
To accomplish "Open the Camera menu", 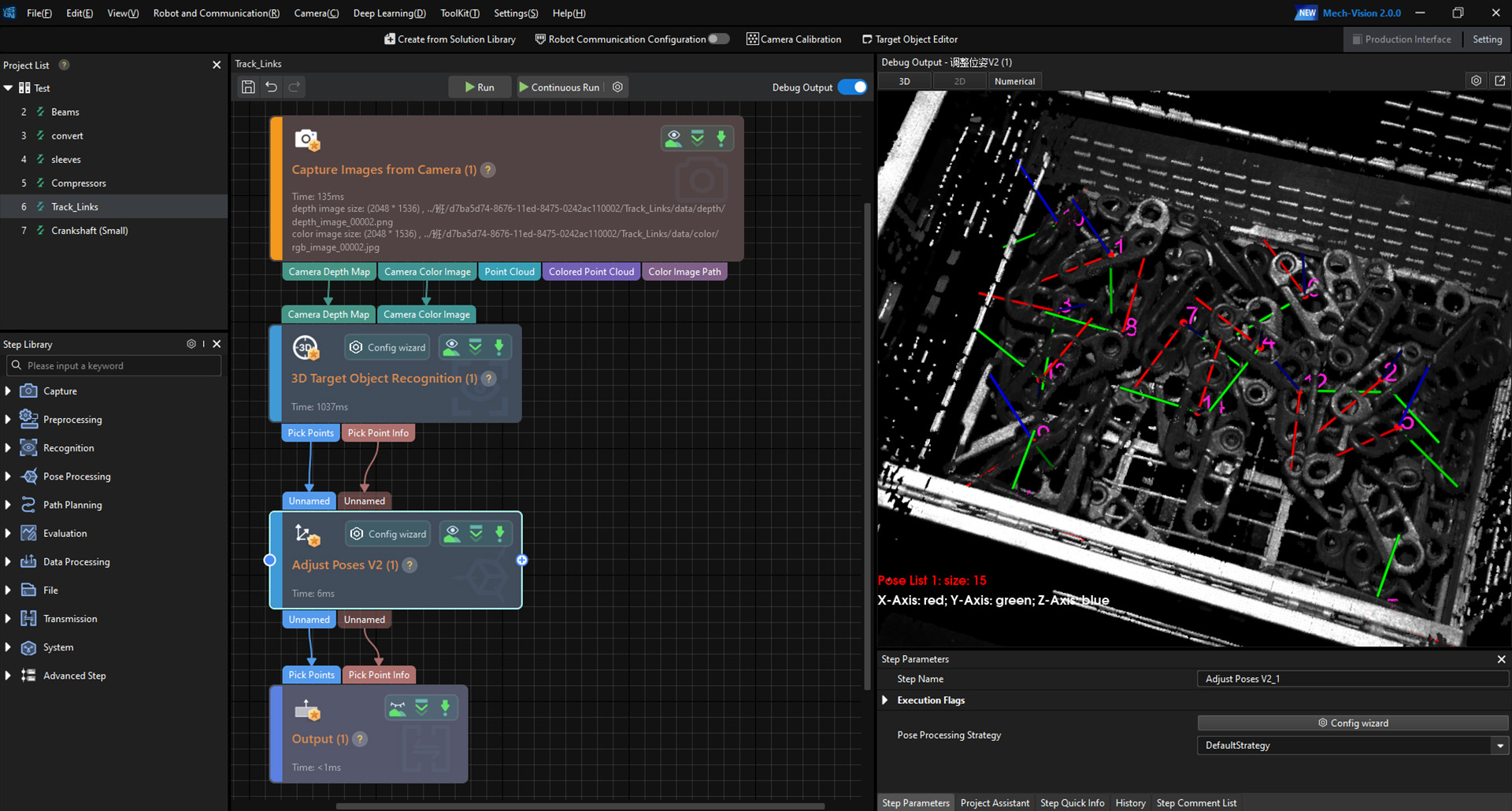I will [317, 13].
